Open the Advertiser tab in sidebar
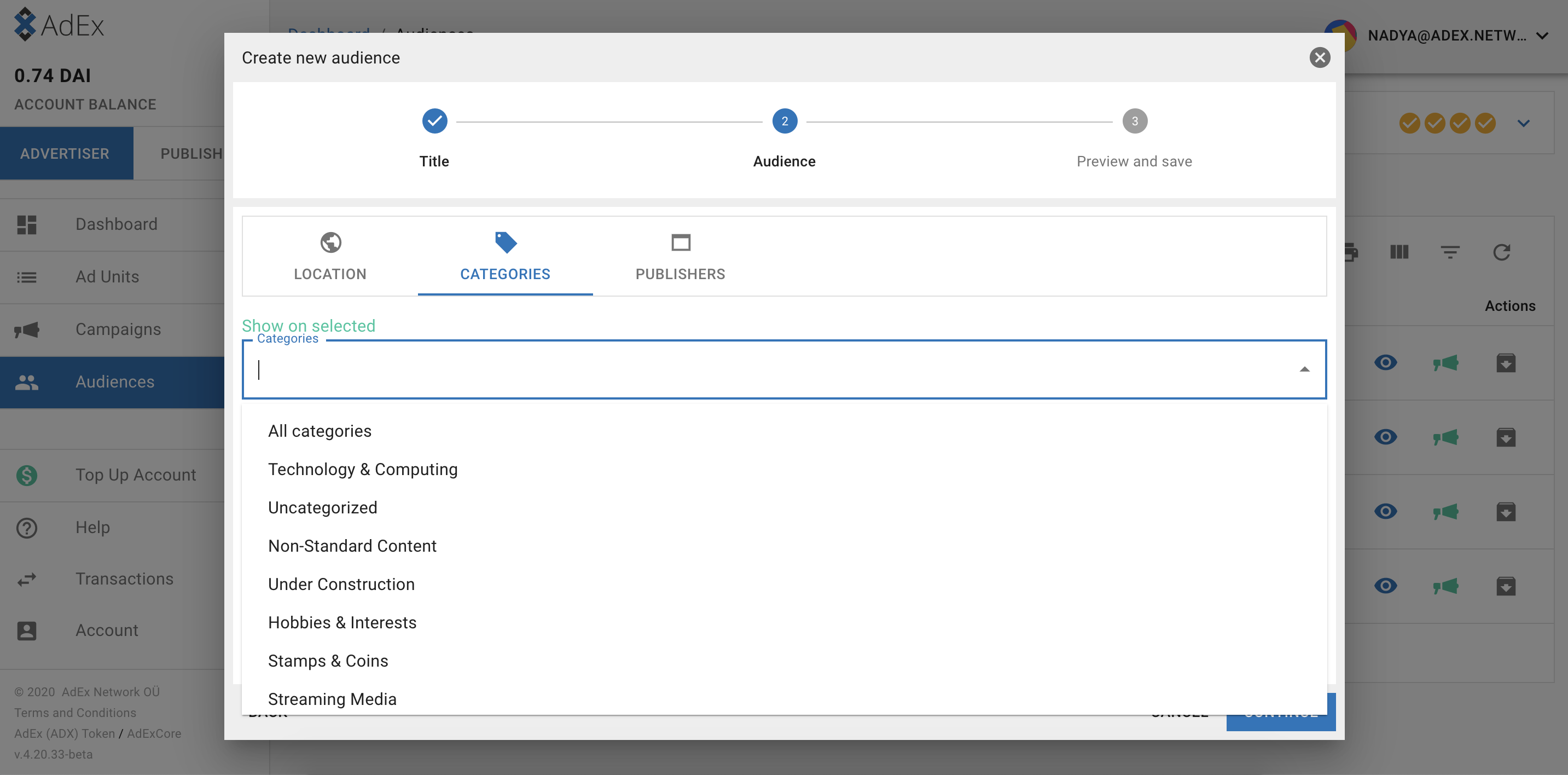 pos(66,153)
